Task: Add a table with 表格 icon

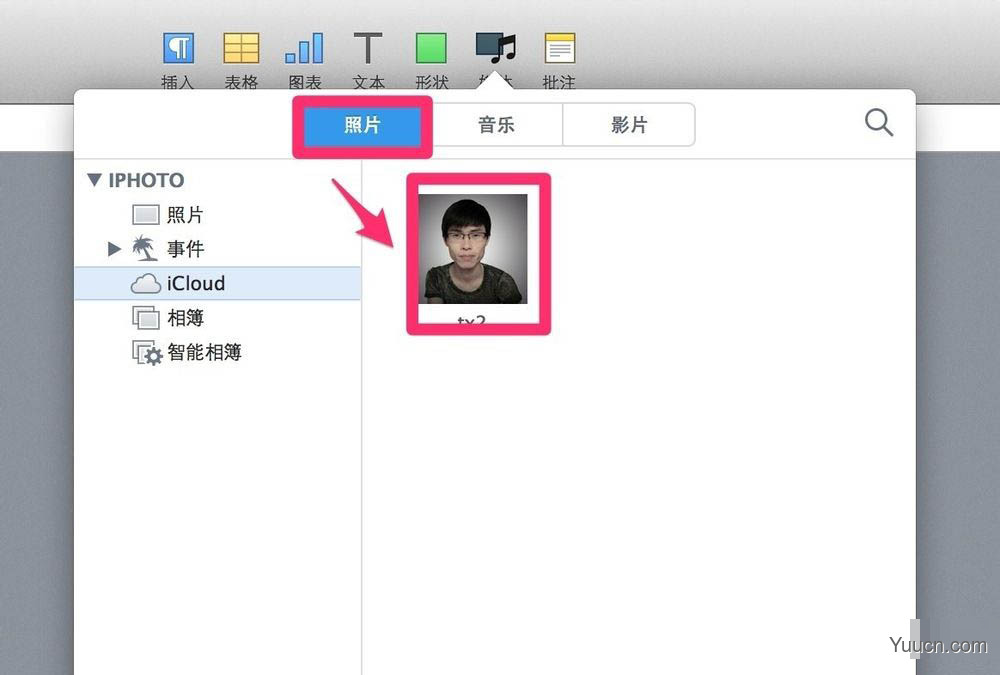Action: click(x=241, y=48)
